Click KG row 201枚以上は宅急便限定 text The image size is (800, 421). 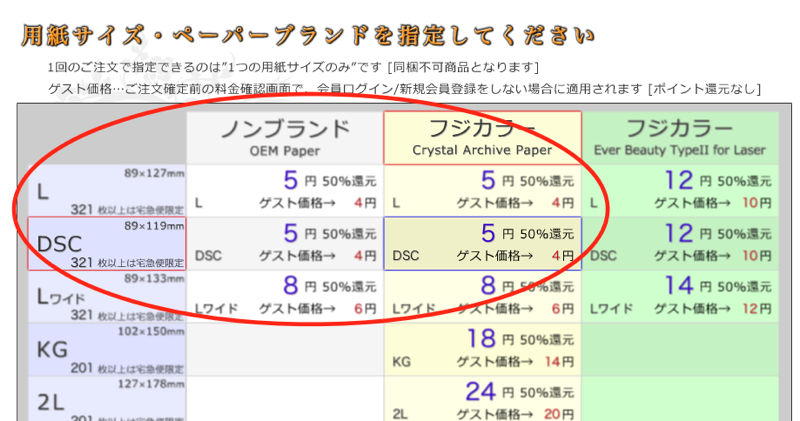pos(127,368)
